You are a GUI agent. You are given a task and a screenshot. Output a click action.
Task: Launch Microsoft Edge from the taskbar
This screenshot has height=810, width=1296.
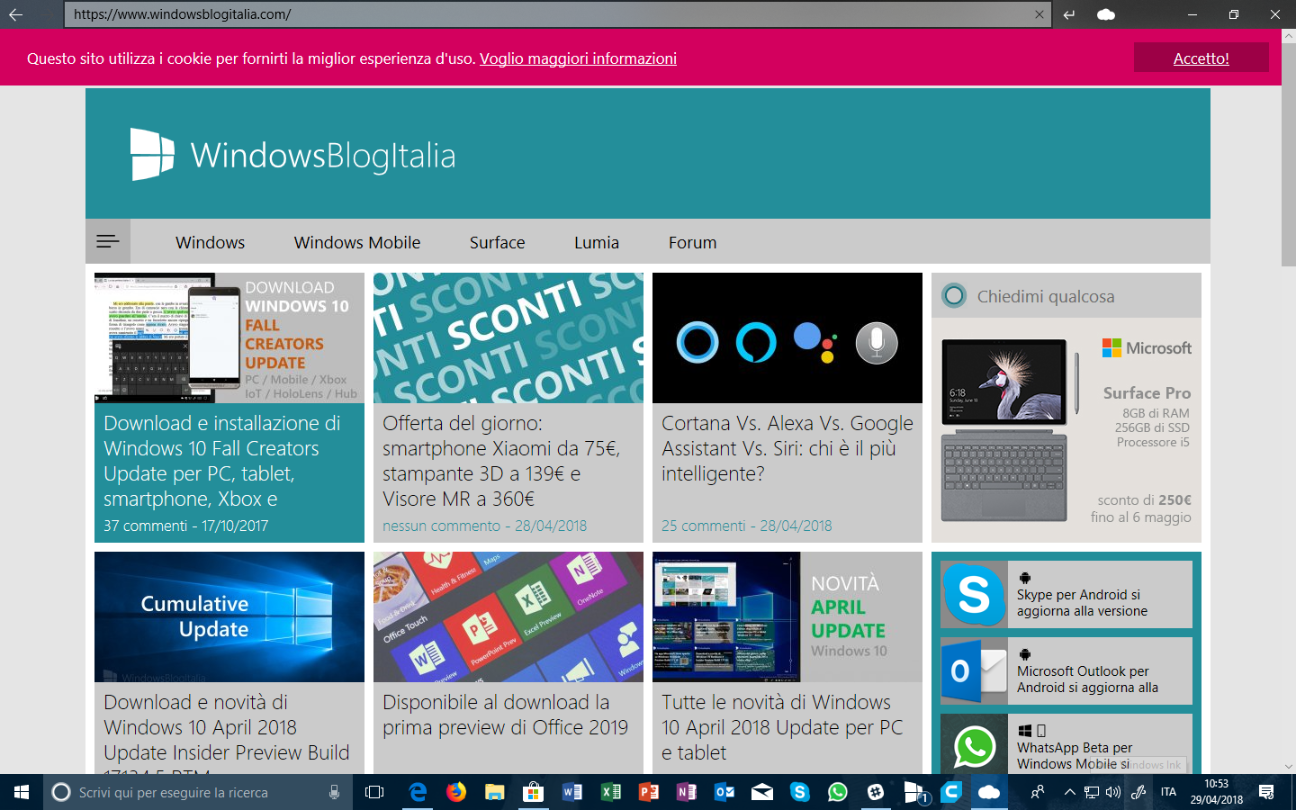[x=418, y=792]
